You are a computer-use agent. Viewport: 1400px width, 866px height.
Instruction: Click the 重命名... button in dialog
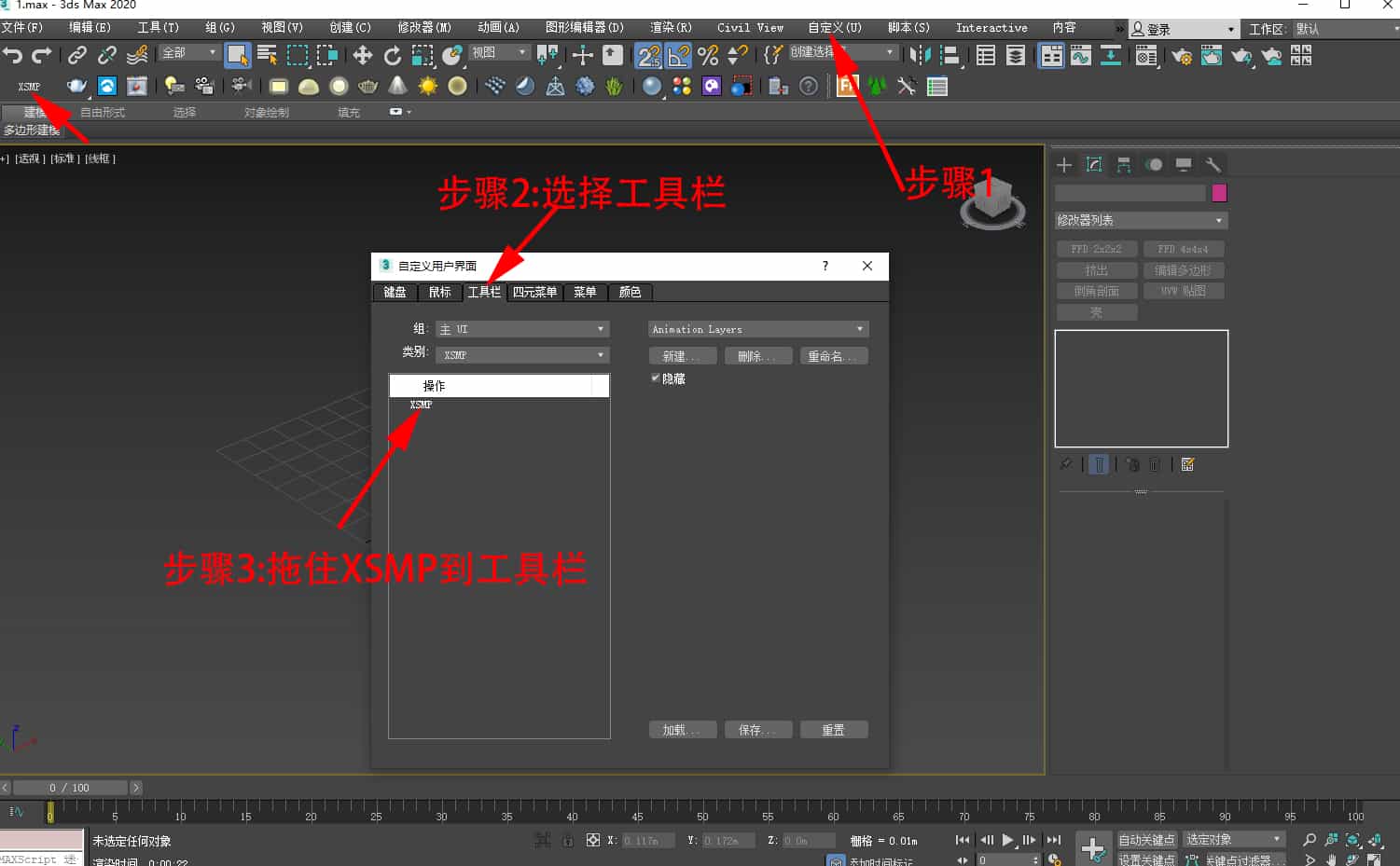[834, 356]
